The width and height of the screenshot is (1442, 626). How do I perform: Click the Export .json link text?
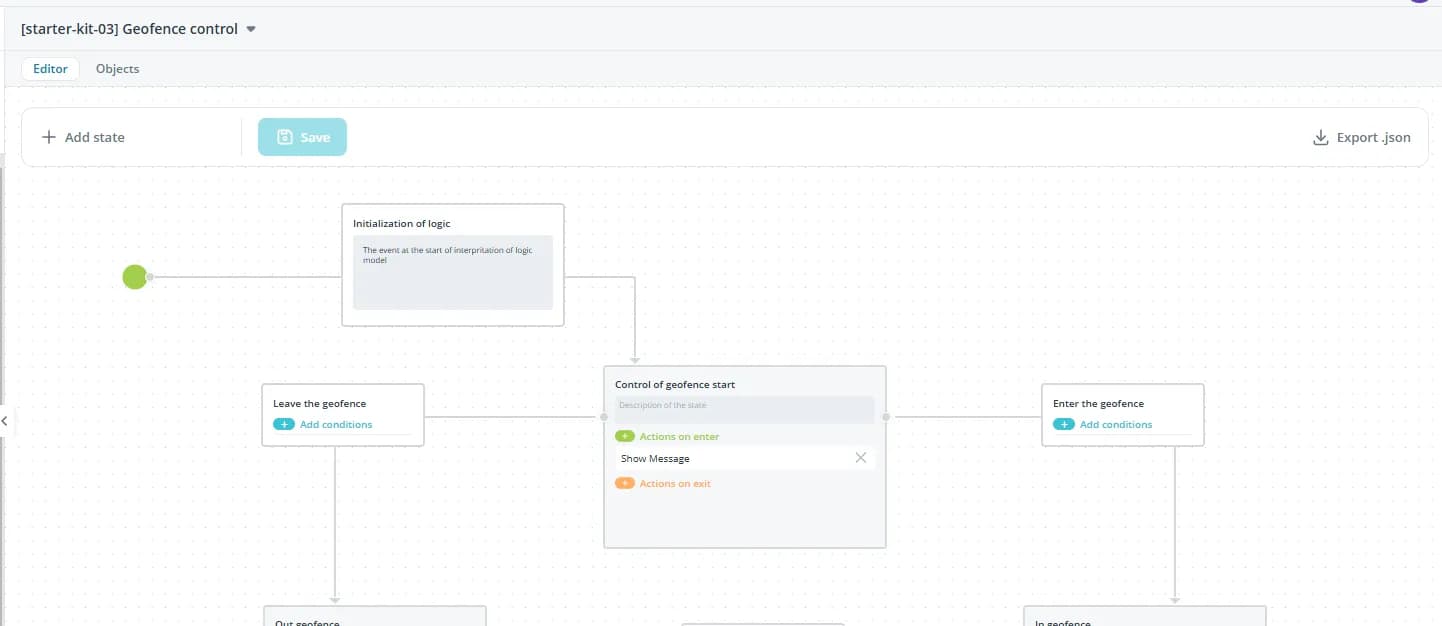point(1373,138)
